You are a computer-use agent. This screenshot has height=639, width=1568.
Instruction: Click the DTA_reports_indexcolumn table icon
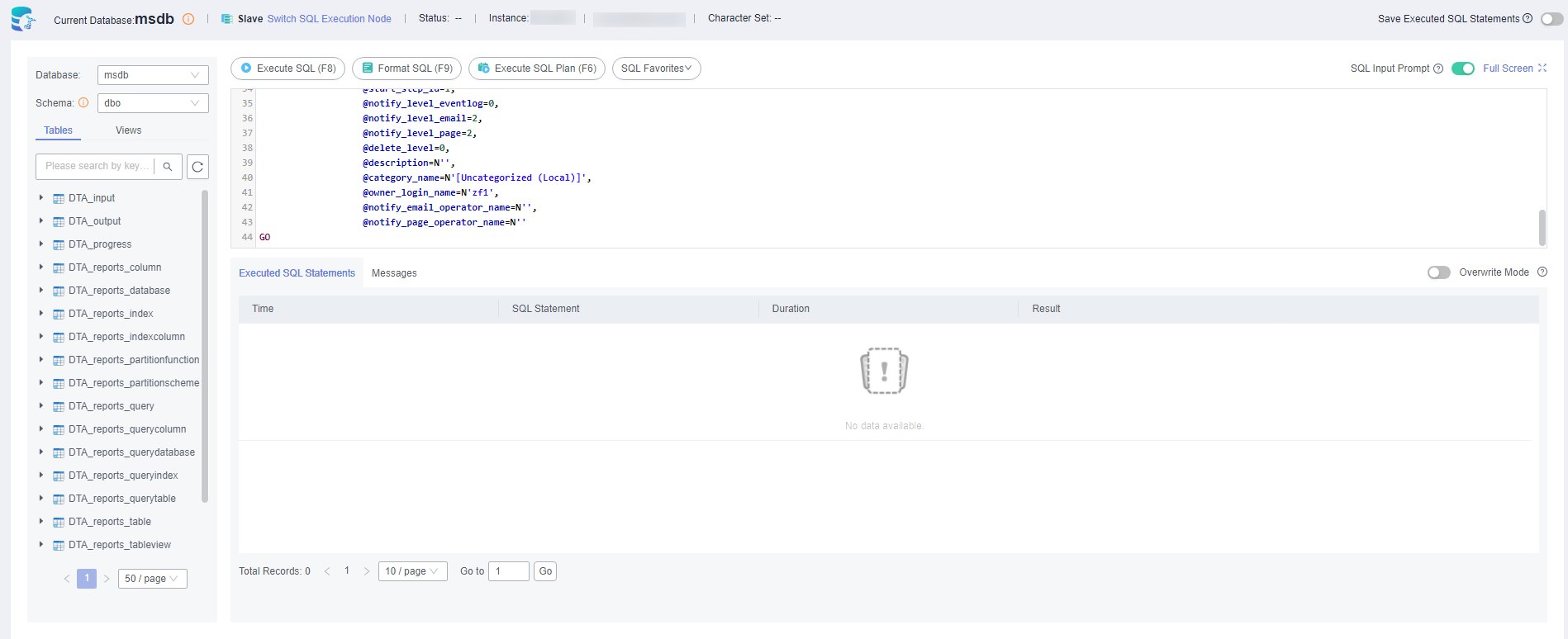[x=59, y=338]
